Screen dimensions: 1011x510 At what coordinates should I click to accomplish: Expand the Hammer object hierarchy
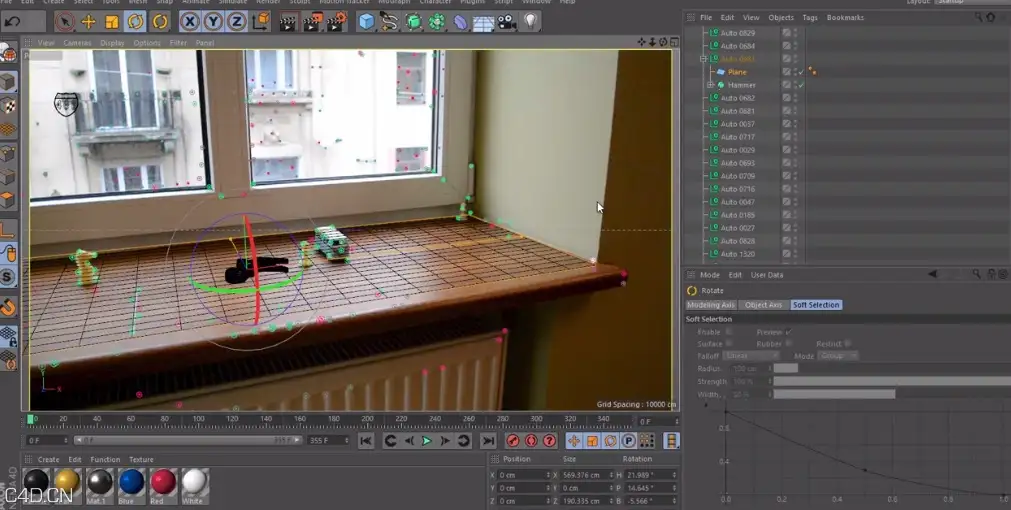point(711,84)
